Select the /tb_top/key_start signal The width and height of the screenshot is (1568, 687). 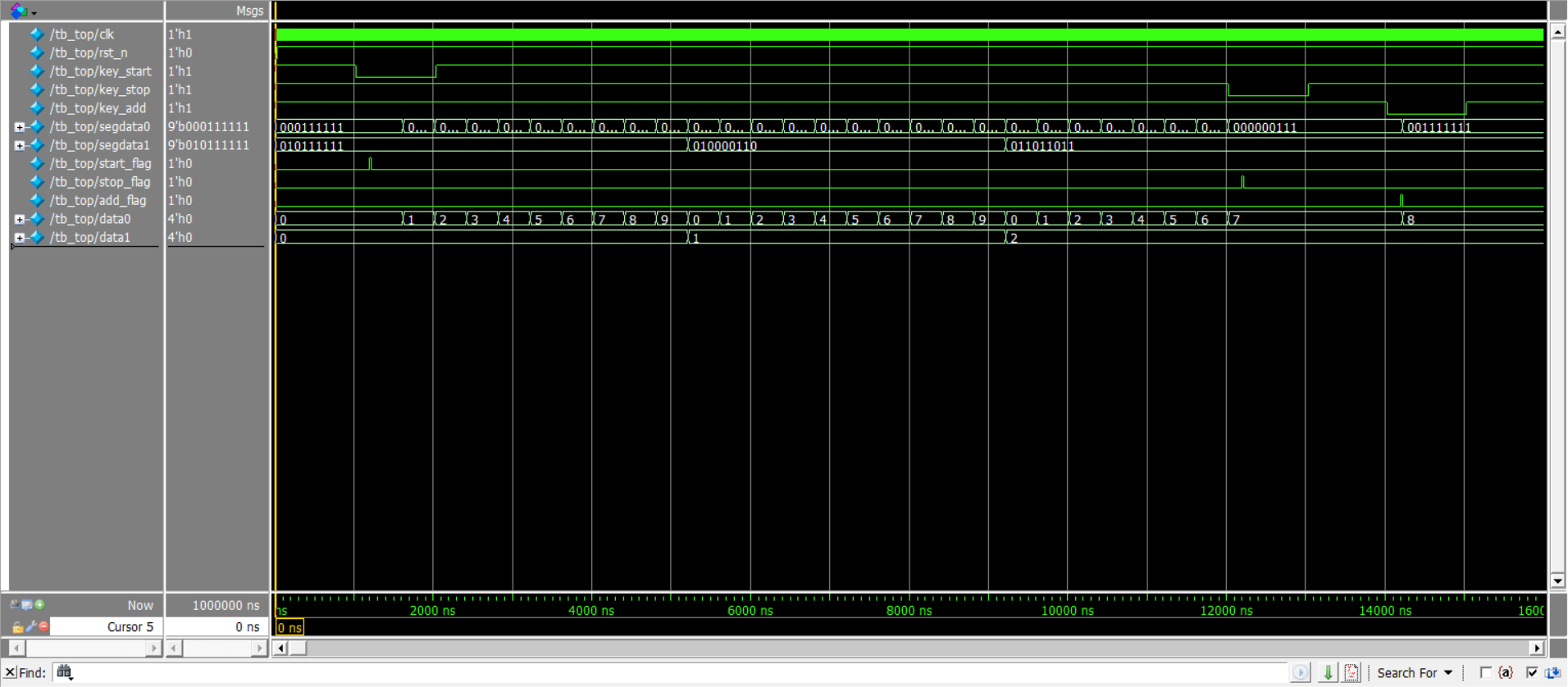tap(100, 71)
